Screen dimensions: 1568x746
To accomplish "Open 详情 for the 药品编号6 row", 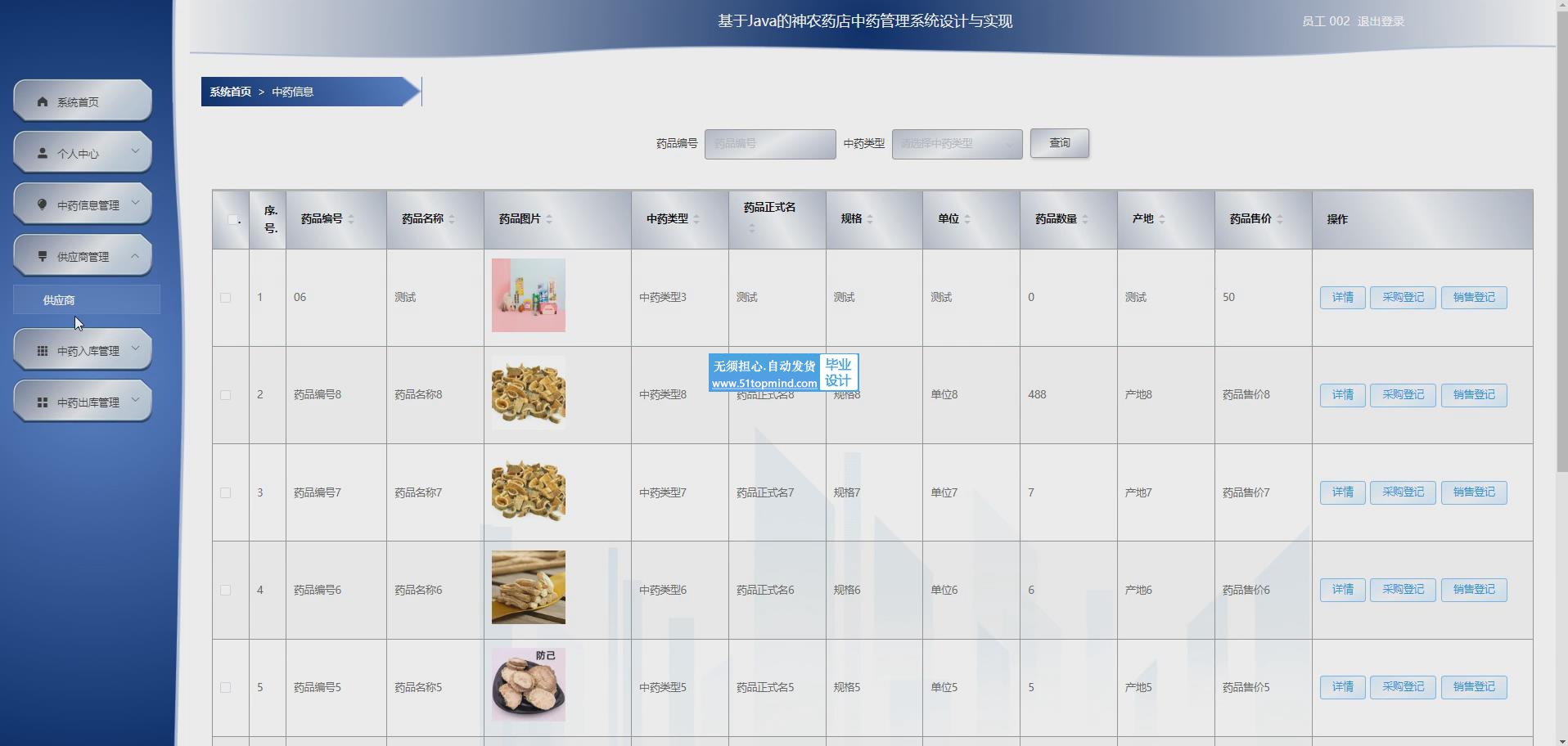I will pyautogui.click(x=1342, y=590).
